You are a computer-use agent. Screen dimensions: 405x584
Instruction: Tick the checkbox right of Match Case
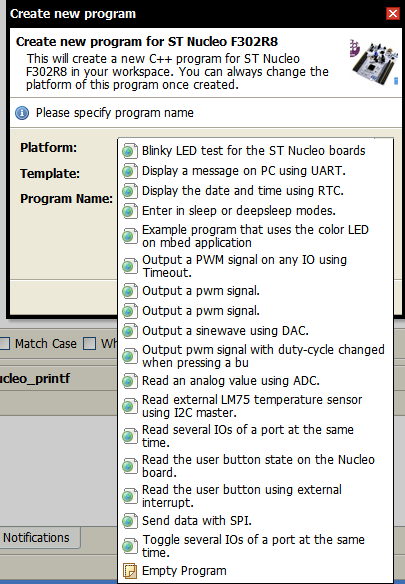point(89,343)
